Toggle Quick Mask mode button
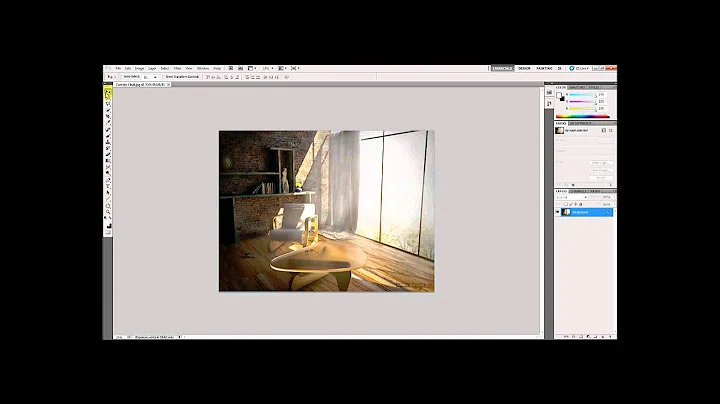Viewport: 720px width, 404px height. pos(108,232)
